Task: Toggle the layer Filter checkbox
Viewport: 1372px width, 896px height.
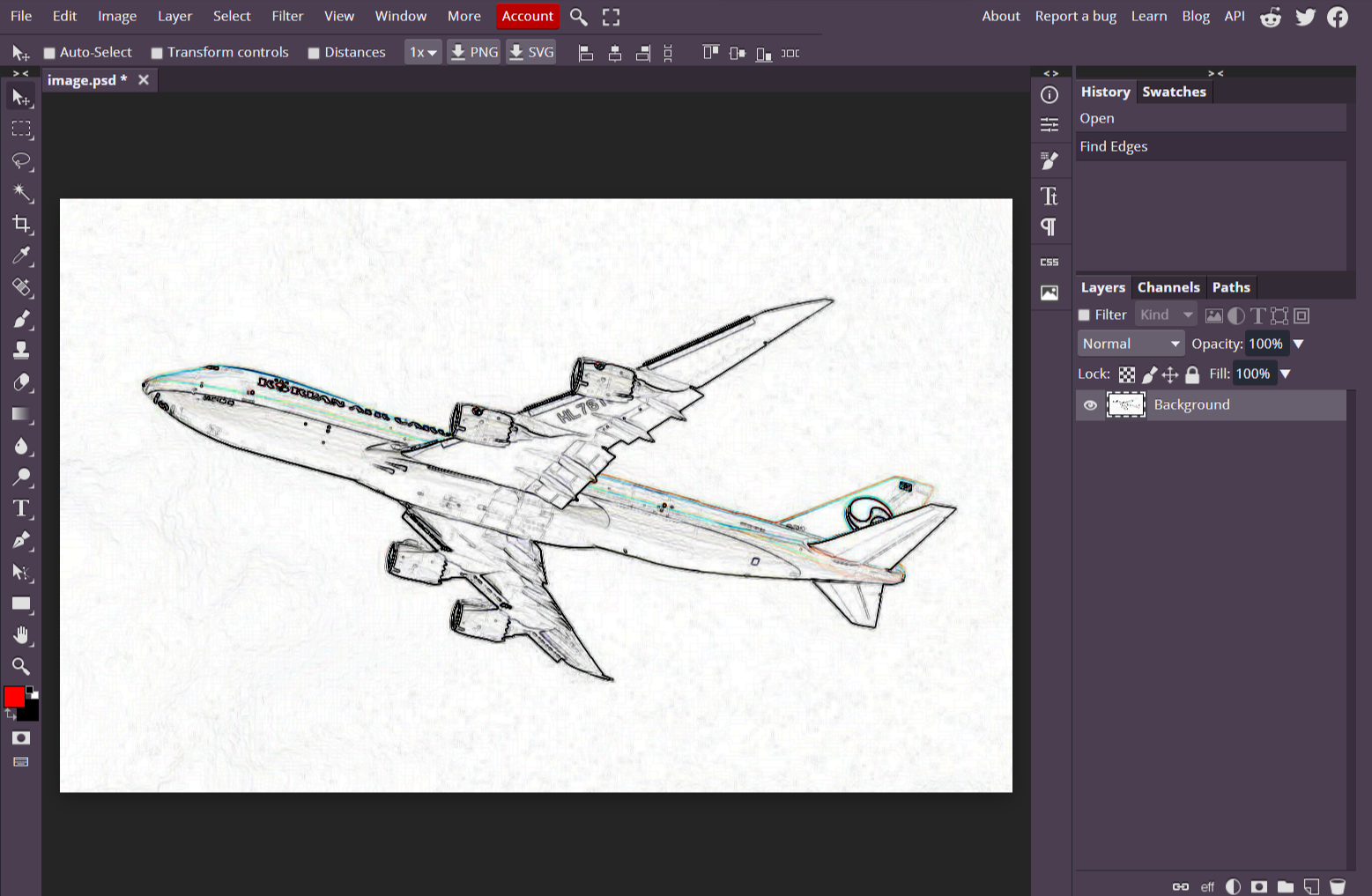Action: [x=1085, y=315]
